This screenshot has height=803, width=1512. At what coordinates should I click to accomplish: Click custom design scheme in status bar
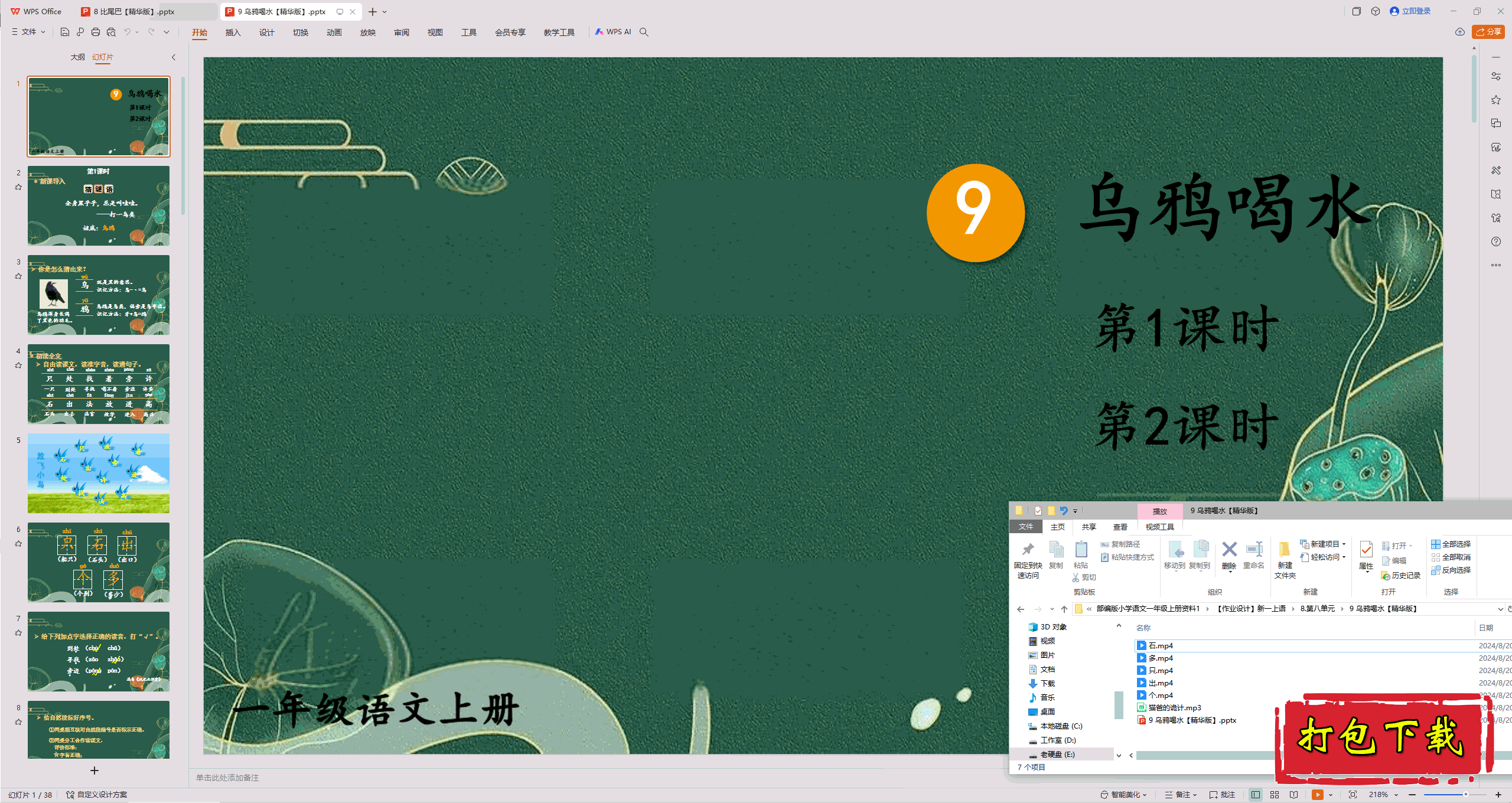tap(97, 795)
